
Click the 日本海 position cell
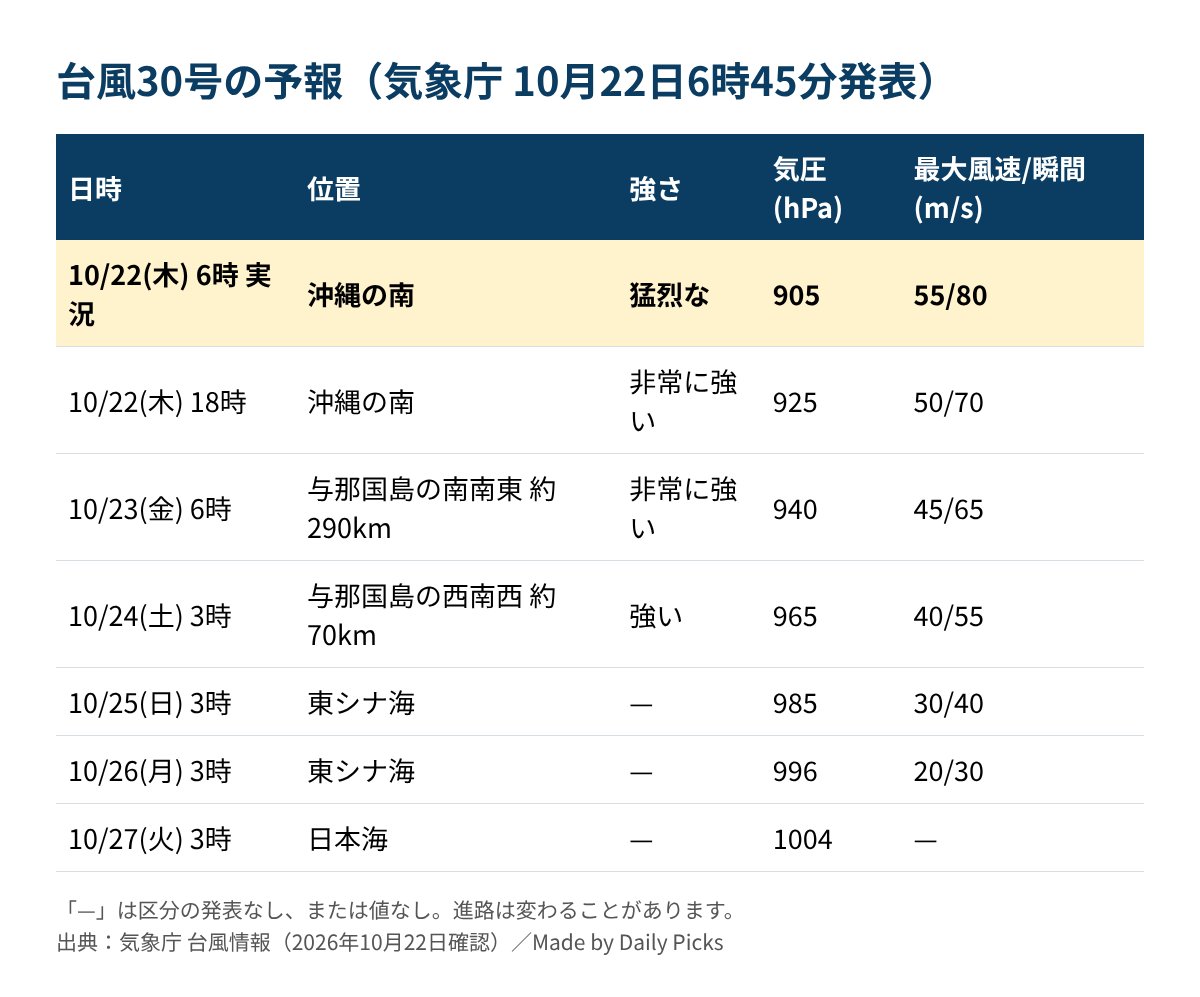(348, 838)
